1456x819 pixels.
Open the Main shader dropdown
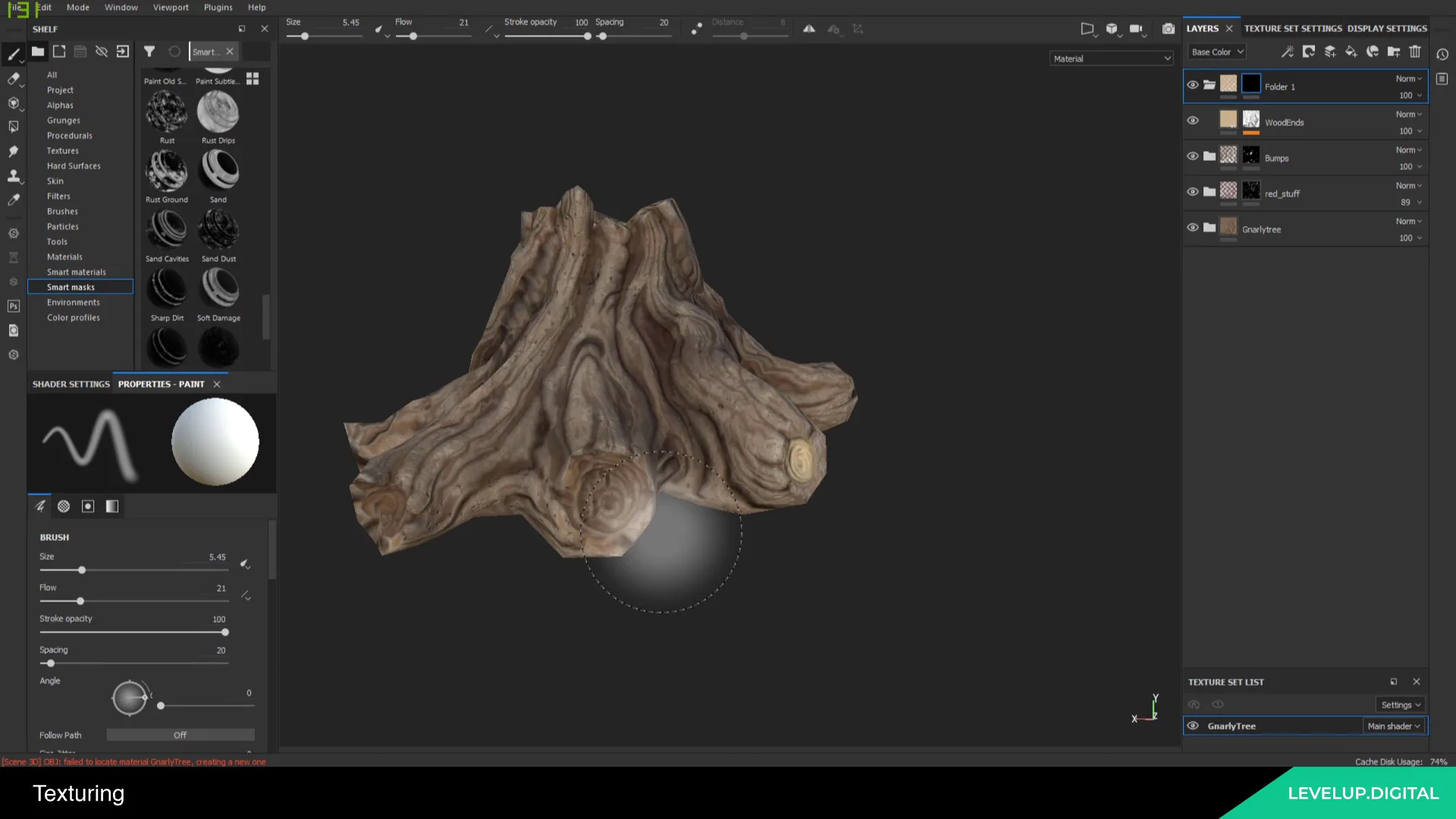pyautogui.click(x=1393, y=726)
